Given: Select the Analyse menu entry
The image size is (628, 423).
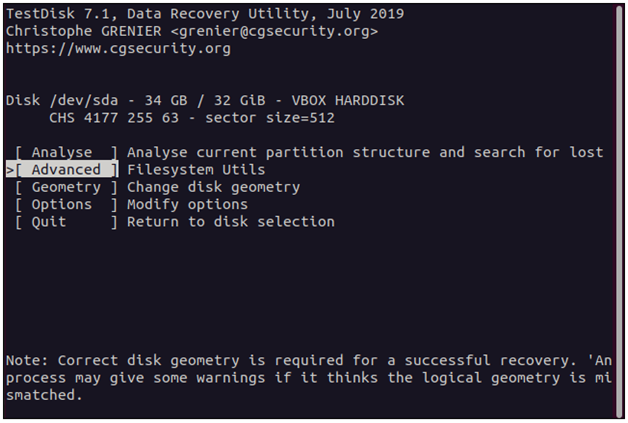Looking at the screenshot, I should coord(66,153).
